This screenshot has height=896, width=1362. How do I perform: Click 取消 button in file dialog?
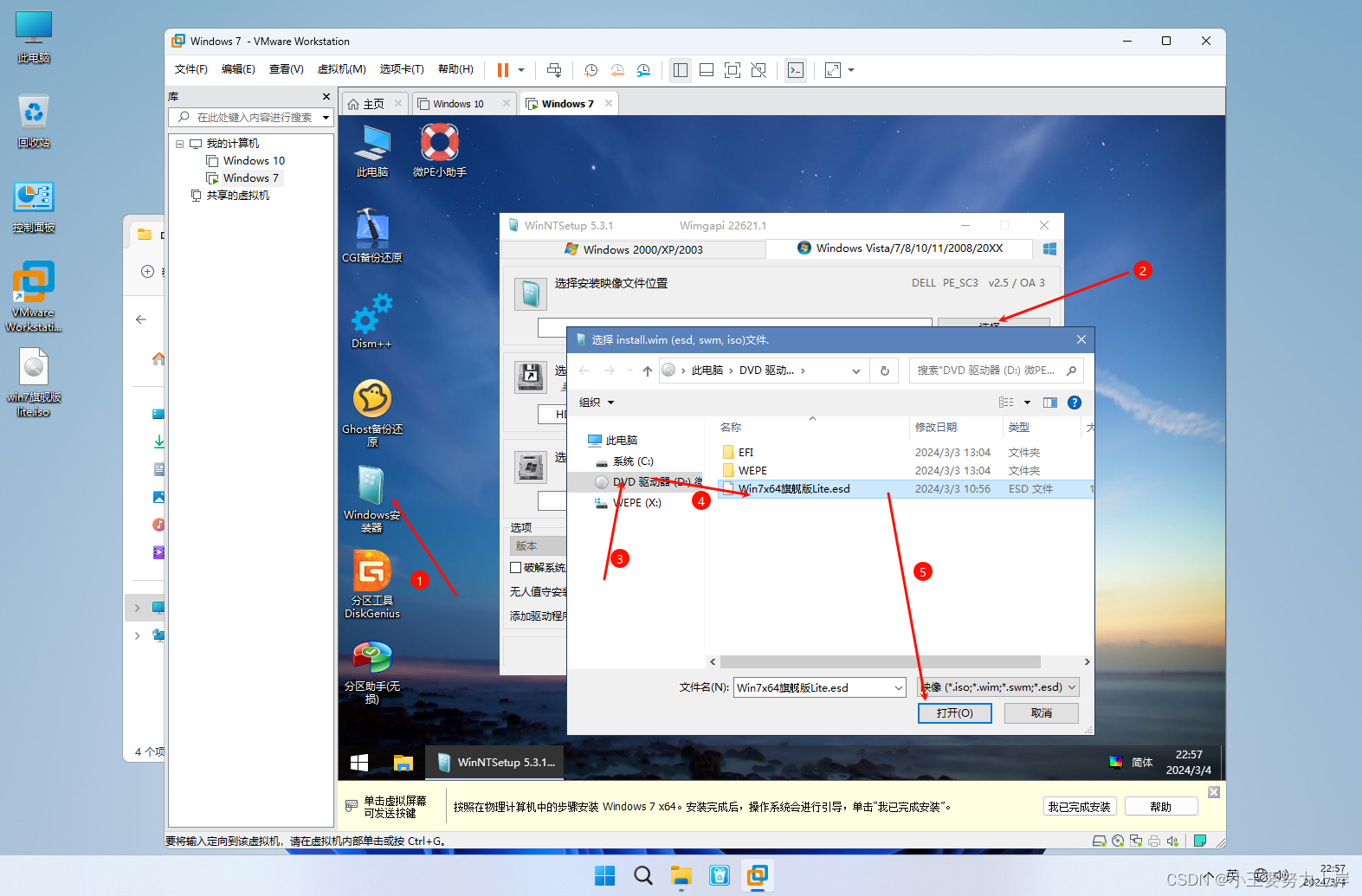(x=1042, y=713)
